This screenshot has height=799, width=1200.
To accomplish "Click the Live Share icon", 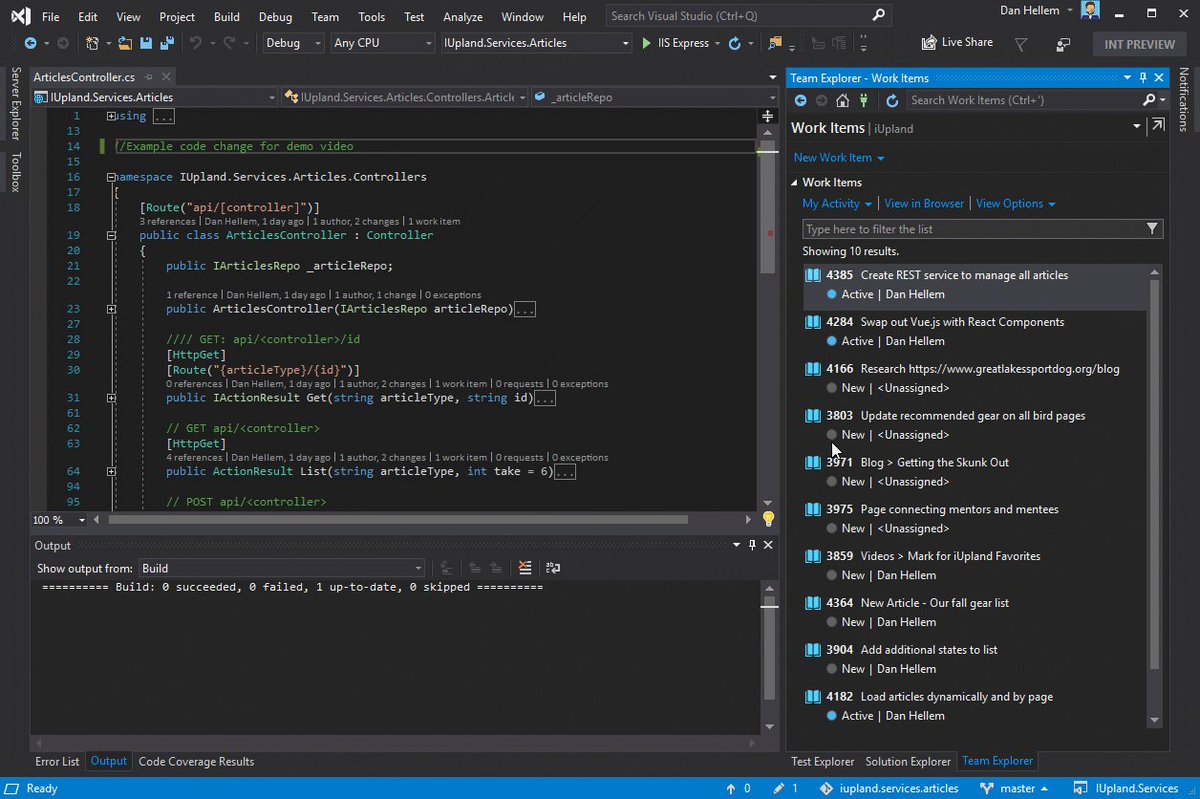I will coord(929,43).
